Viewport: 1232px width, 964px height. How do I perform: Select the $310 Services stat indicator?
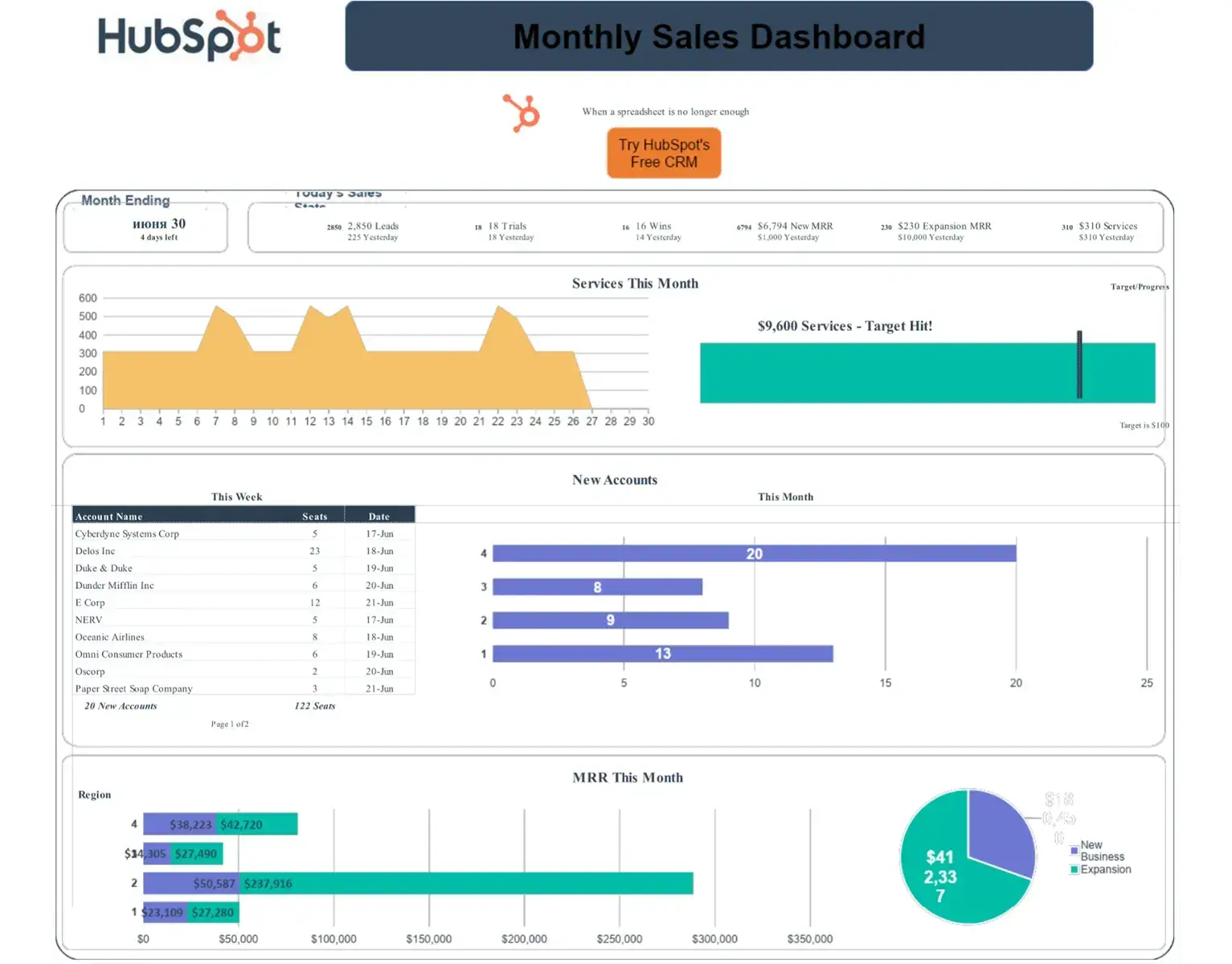tap(1066, 227)
